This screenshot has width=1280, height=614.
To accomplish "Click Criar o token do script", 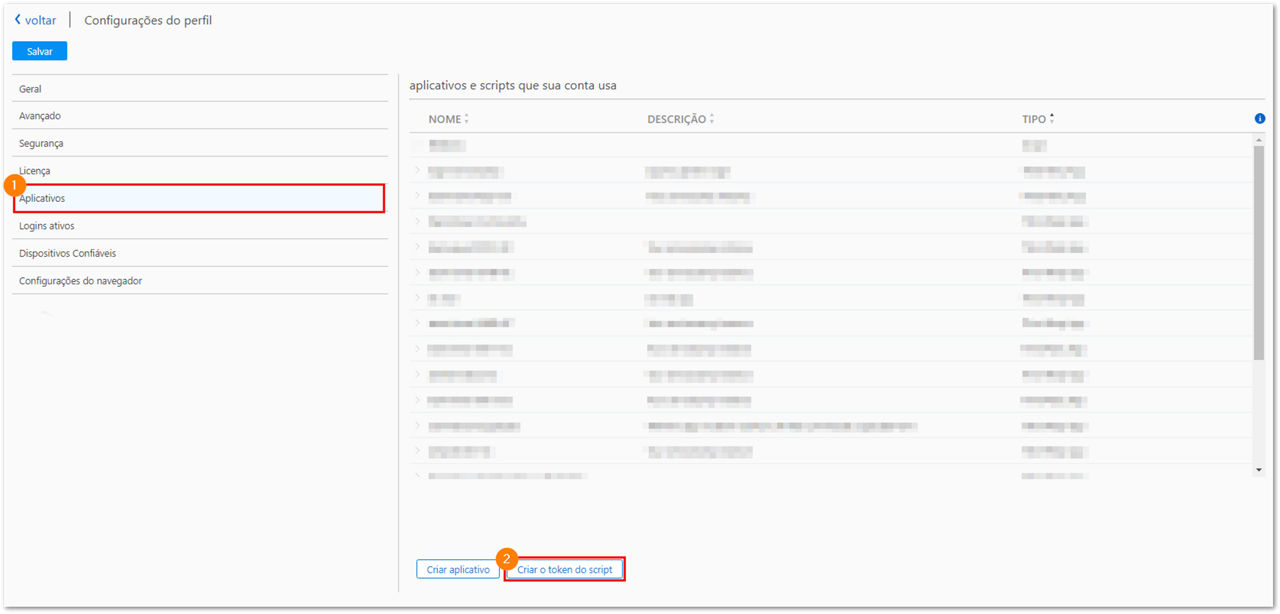I will tap(565, 569).
